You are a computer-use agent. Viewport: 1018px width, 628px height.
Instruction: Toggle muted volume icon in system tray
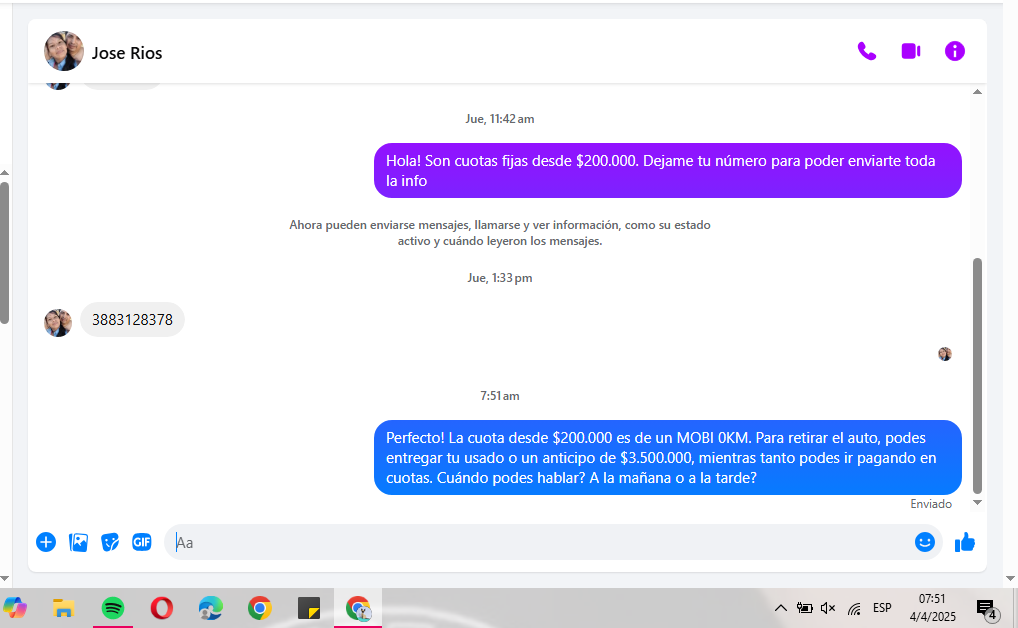(828, 608)
